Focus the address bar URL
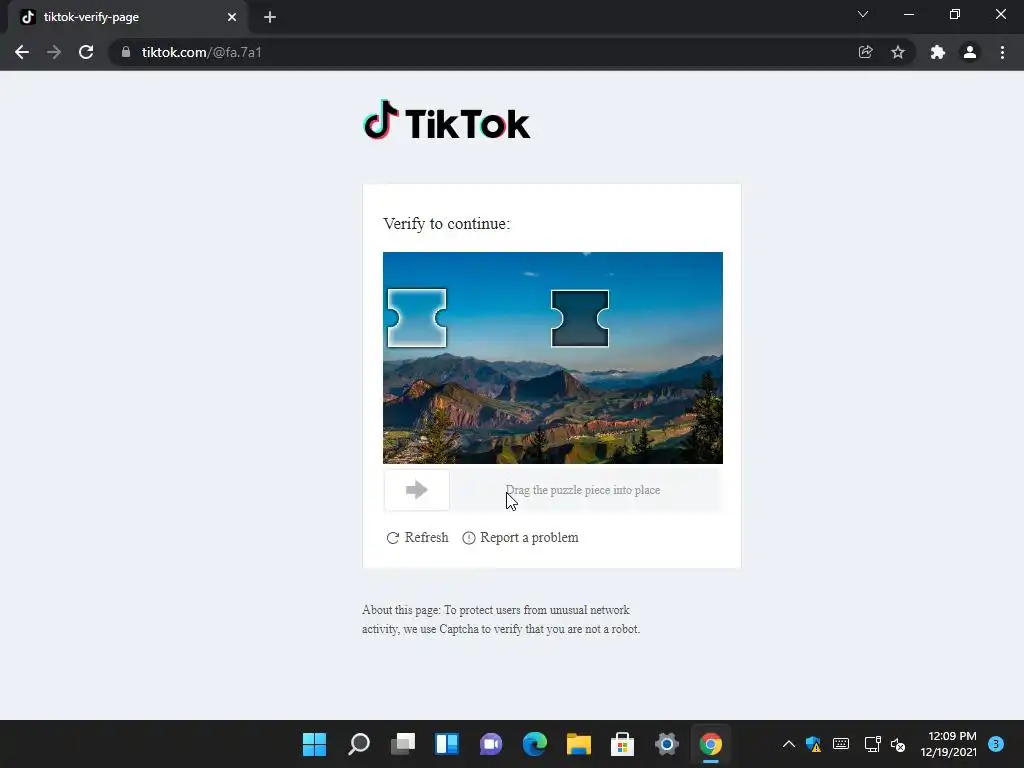 point(202,52)
